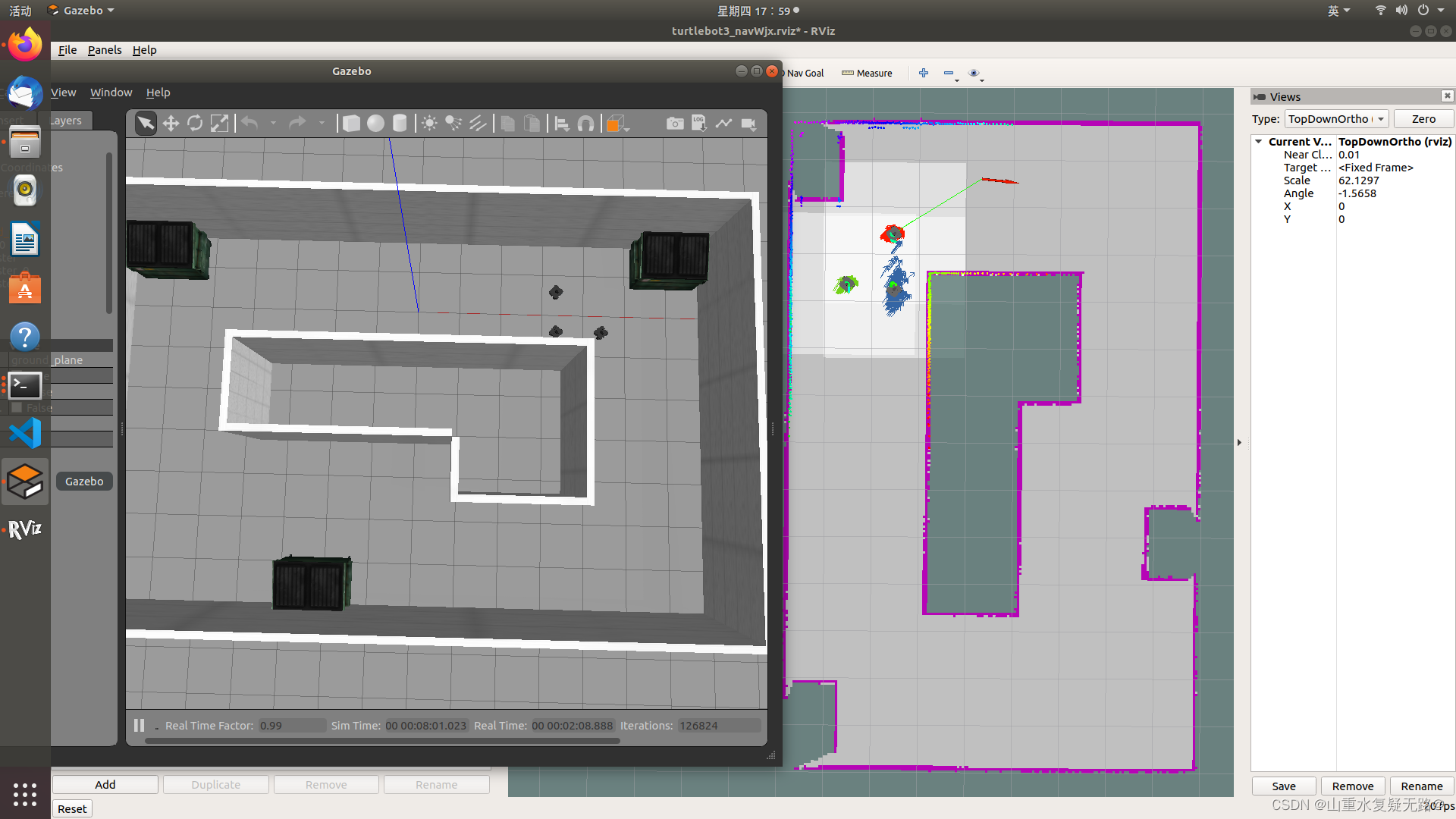Insert a box shape
1456x819 pixels.
point(351,124)
